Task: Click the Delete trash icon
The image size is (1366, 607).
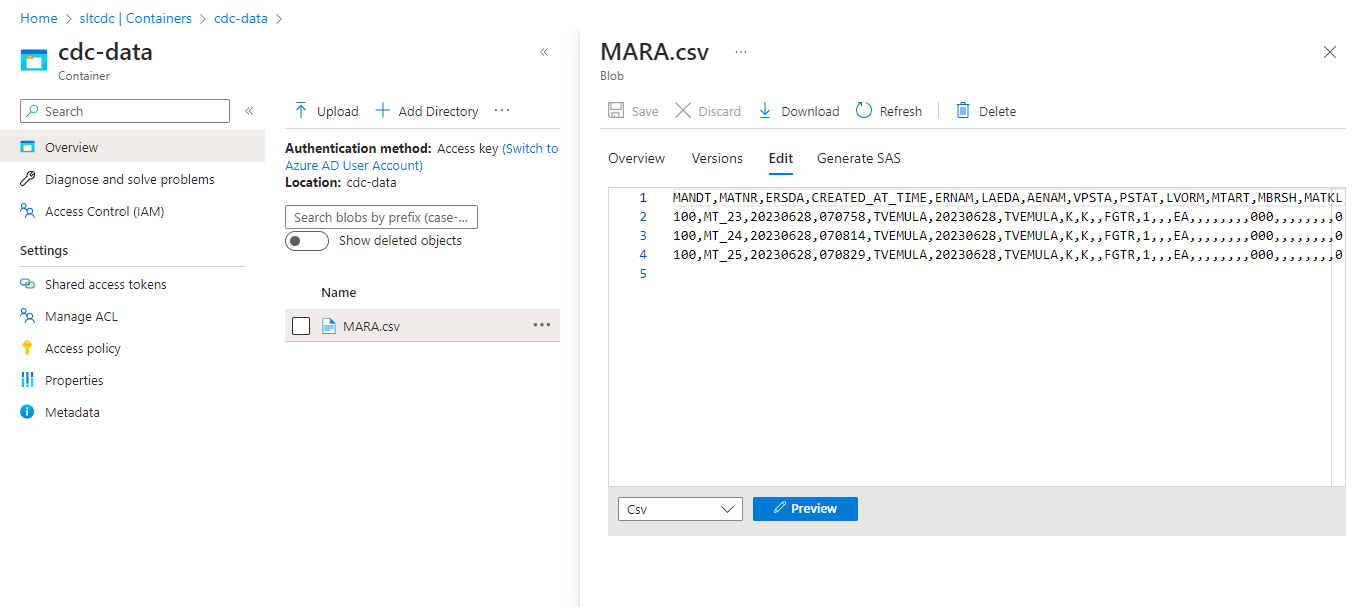Action: tap(963, 111)
